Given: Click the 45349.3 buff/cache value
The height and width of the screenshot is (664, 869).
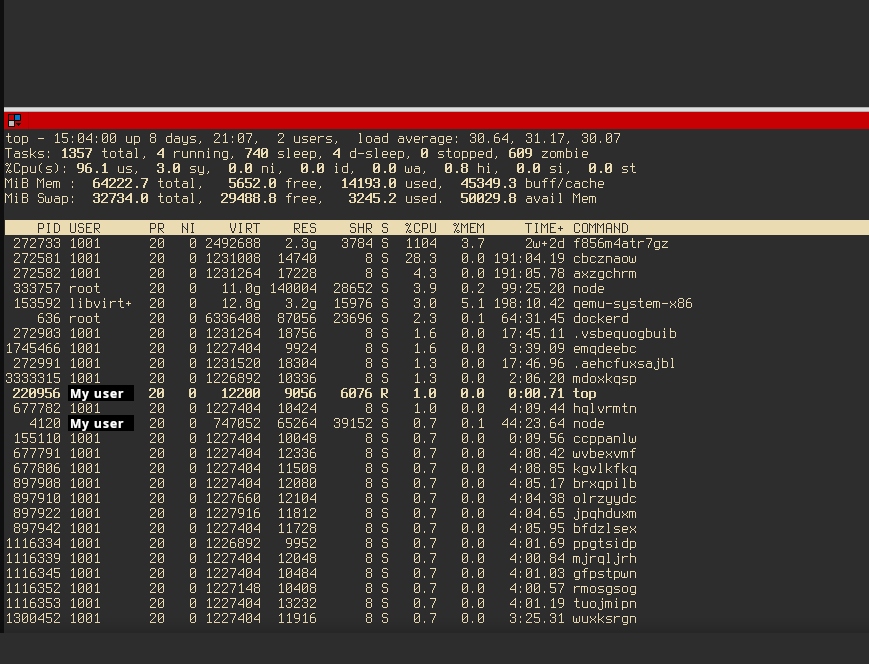Looking at the screenshot, I should [488, 183].
